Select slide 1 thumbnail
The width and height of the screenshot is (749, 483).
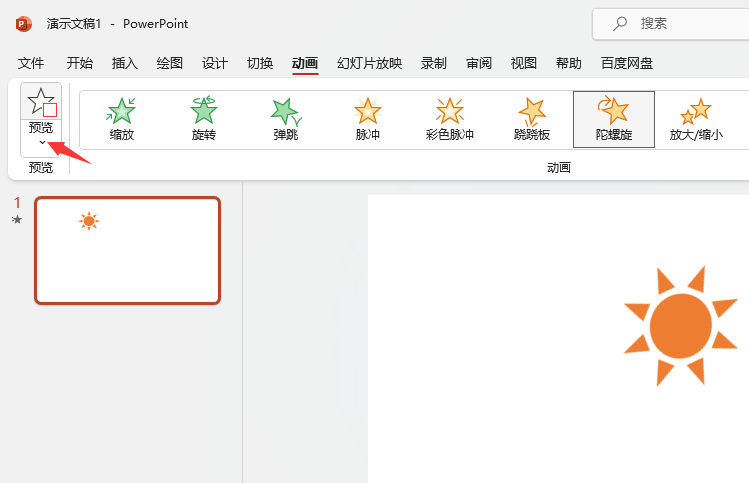click(128, 250)
